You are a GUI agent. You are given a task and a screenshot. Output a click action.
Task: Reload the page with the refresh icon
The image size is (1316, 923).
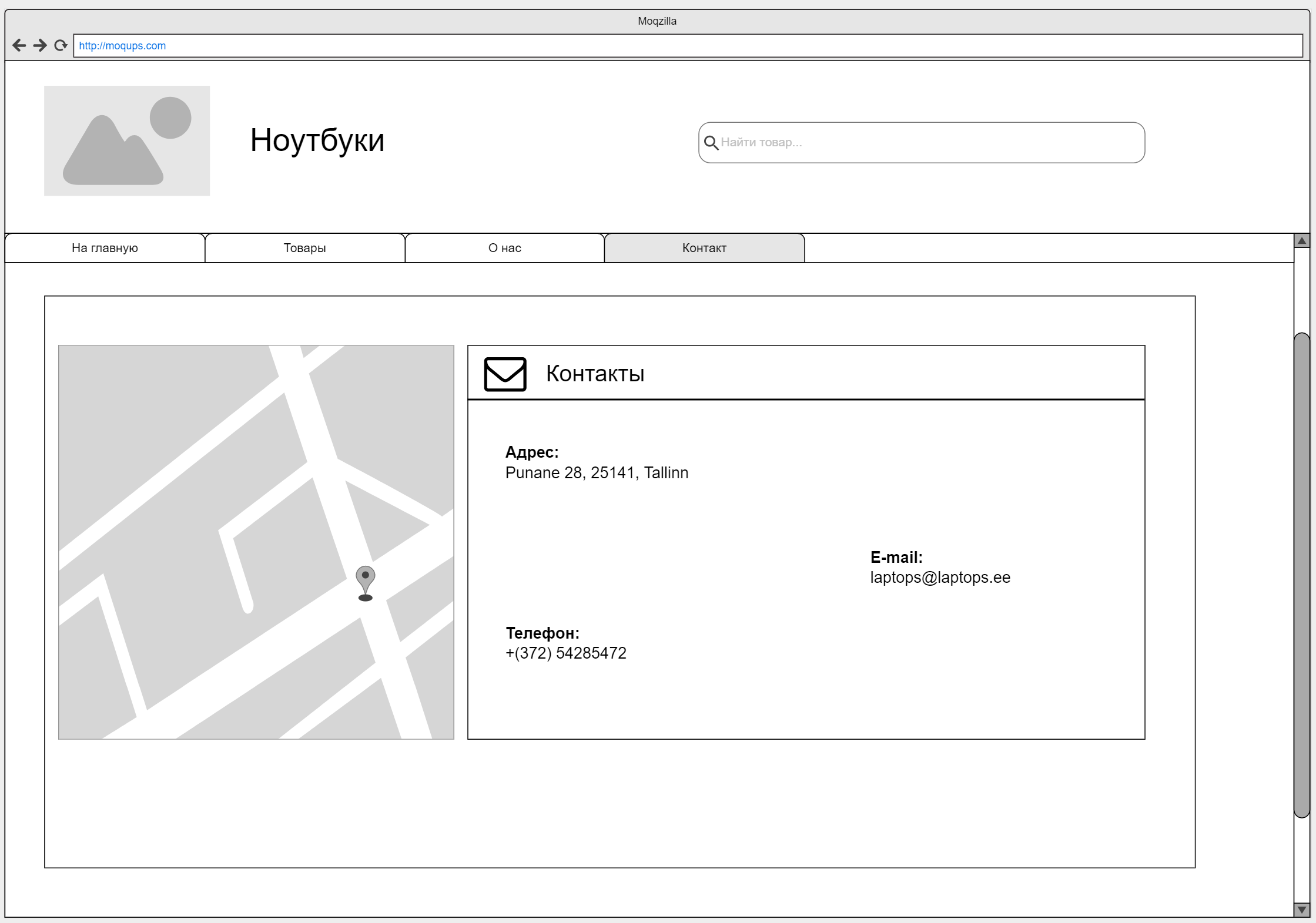click(61, 46)
